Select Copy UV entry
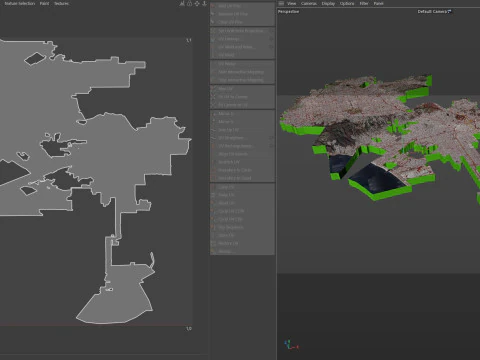Viewport: 480px width, 360px height. tap(242, 187)
